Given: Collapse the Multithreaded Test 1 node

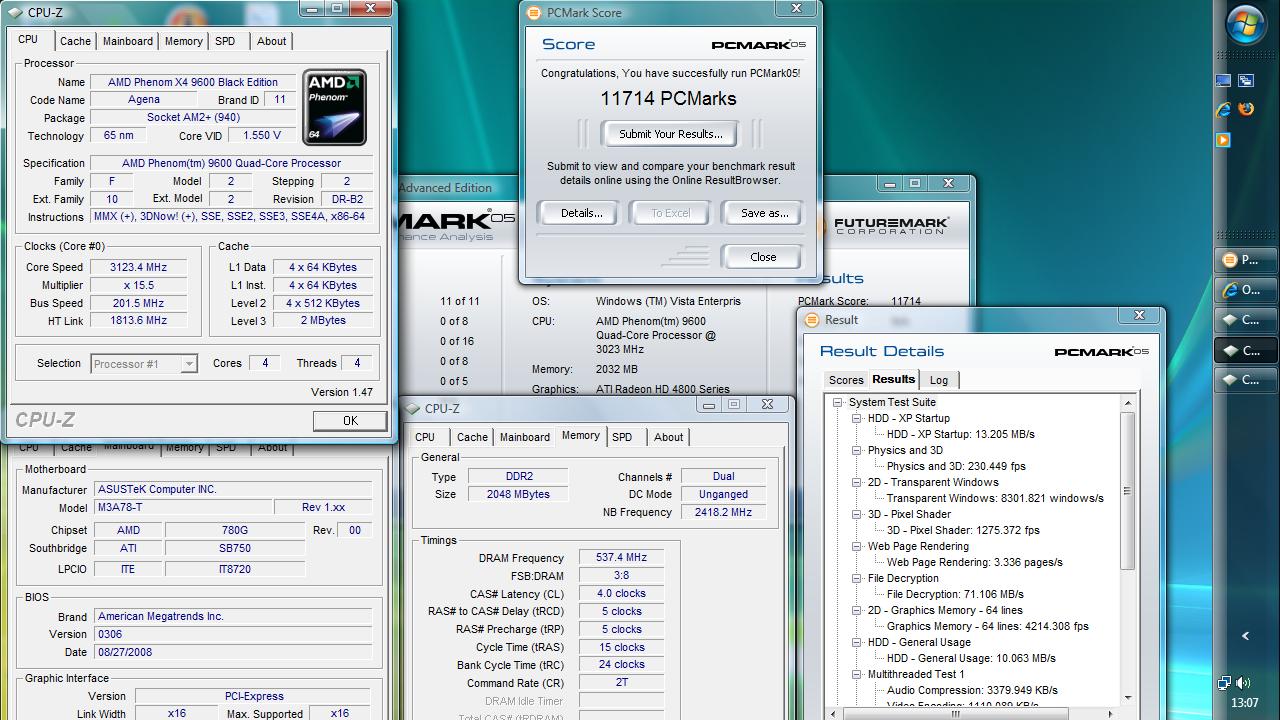Looking at the screenshot, I should (x=857, y=674).
